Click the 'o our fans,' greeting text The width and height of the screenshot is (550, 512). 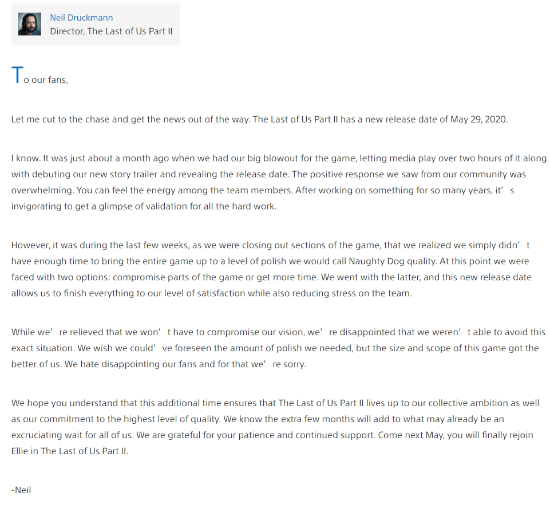pyautogui.click(x=46, y=80)
